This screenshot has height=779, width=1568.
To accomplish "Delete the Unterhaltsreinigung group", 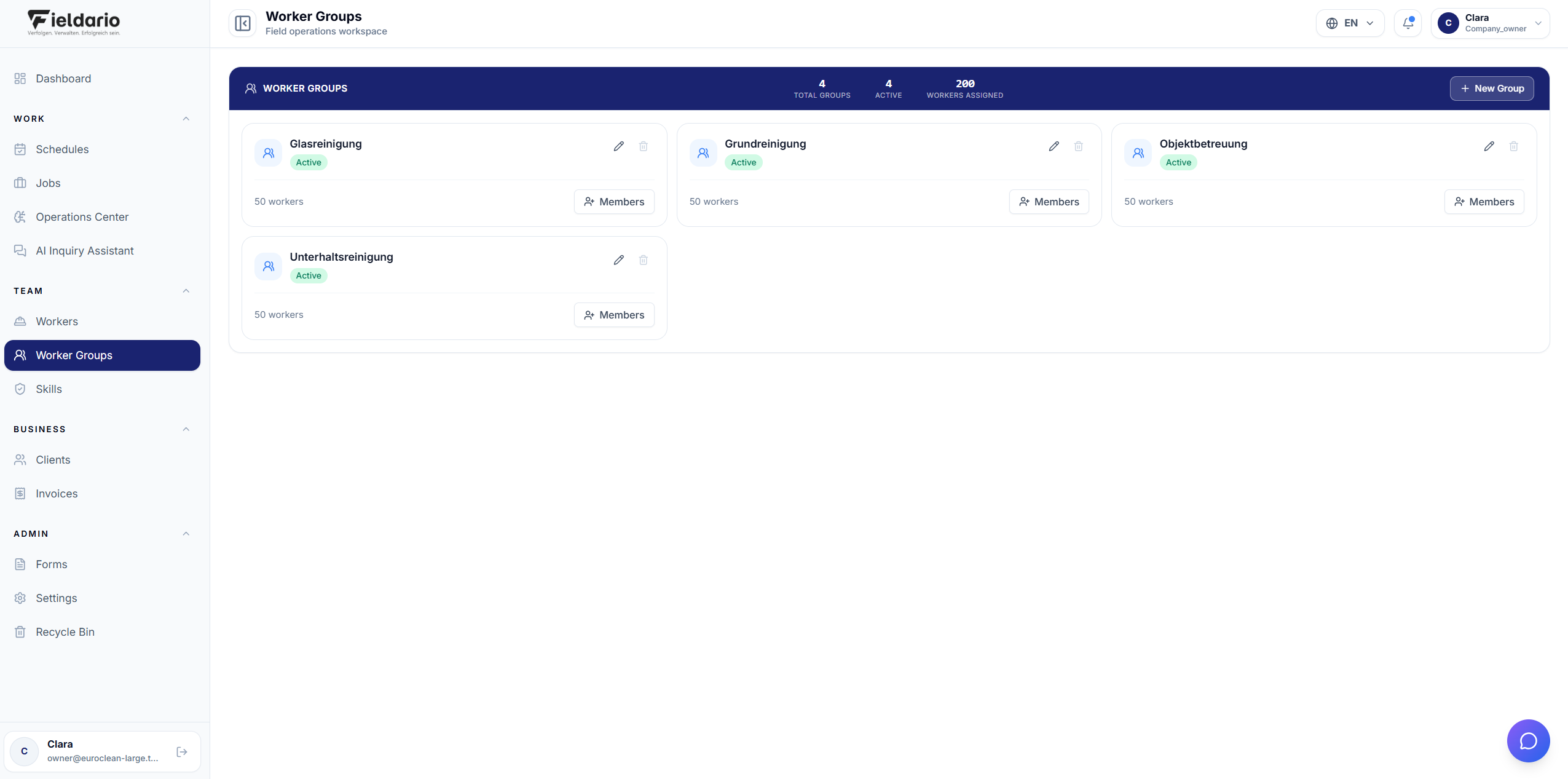I will (643, 260).
